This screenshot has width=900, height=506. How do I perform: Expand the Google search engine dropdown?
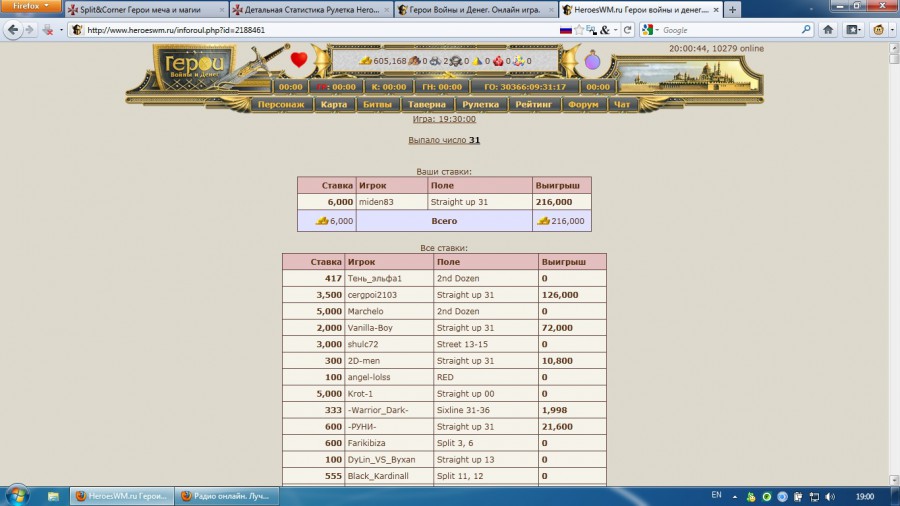[651, 30]
